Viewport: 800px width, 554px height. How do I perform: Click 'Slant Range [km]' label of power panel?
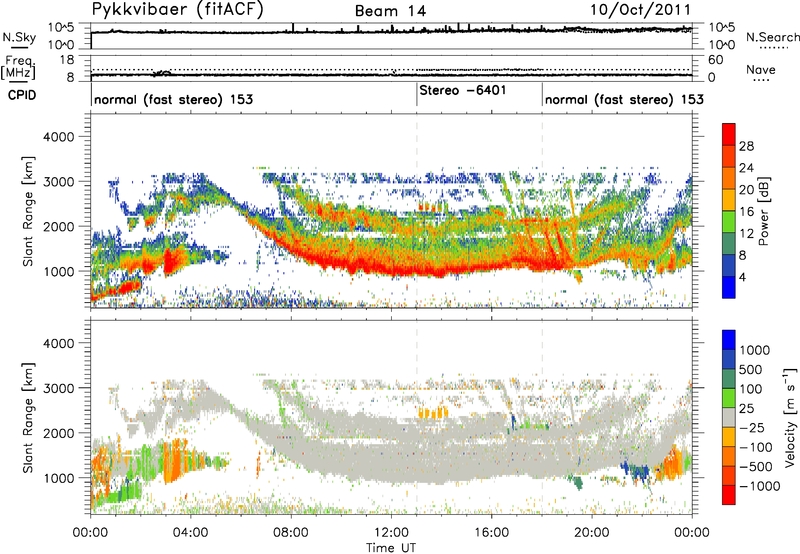[x=28, y=211]
